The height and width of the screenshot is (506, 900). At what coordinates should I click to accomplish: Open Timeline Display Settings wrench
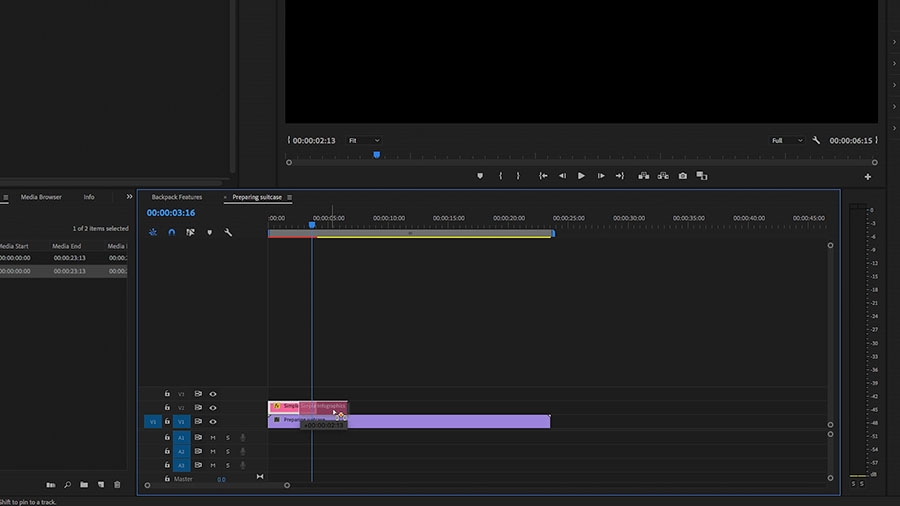click(x=228, y=232)
